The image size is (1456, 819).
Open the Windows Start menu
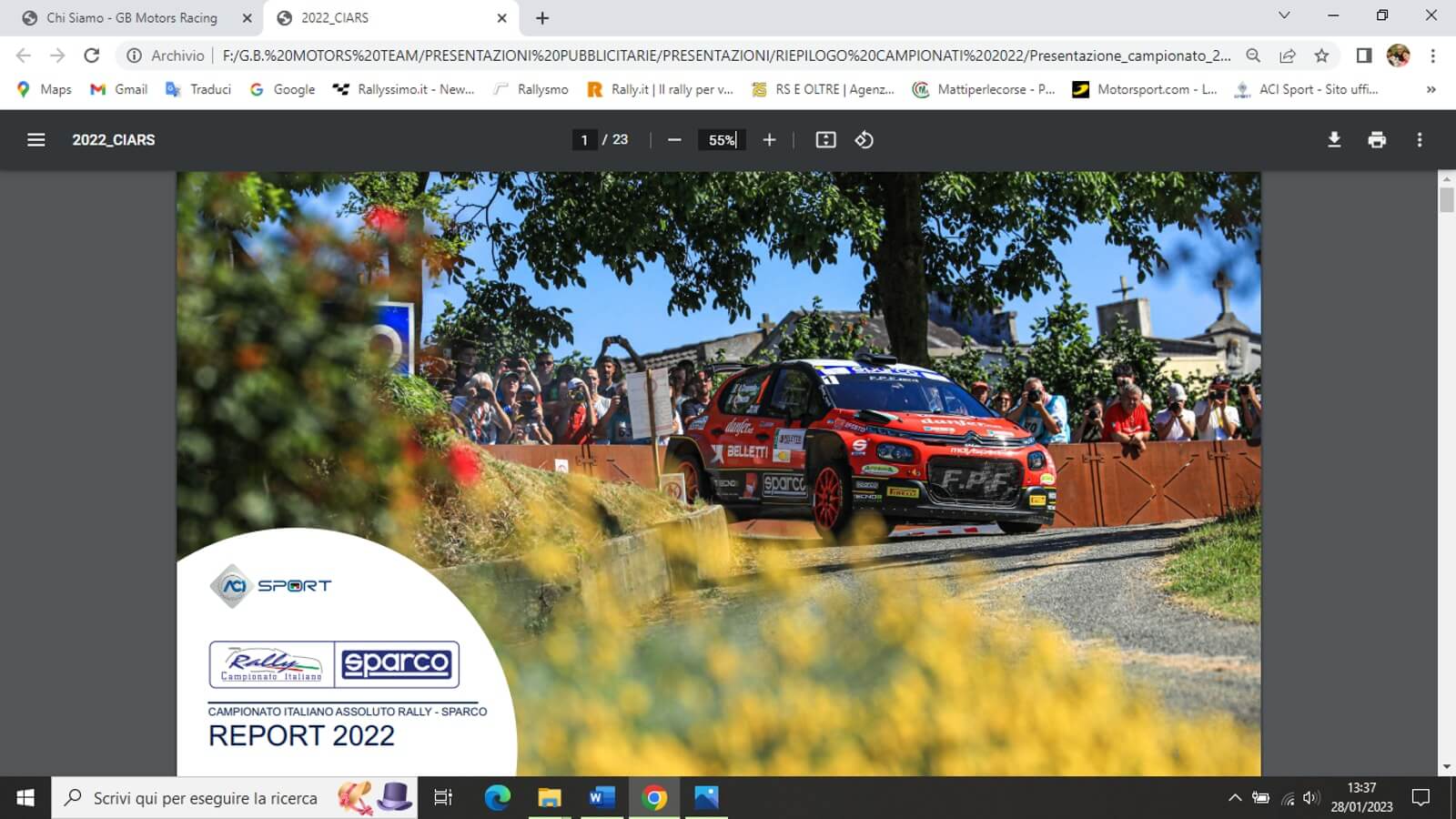pos(25,798)
